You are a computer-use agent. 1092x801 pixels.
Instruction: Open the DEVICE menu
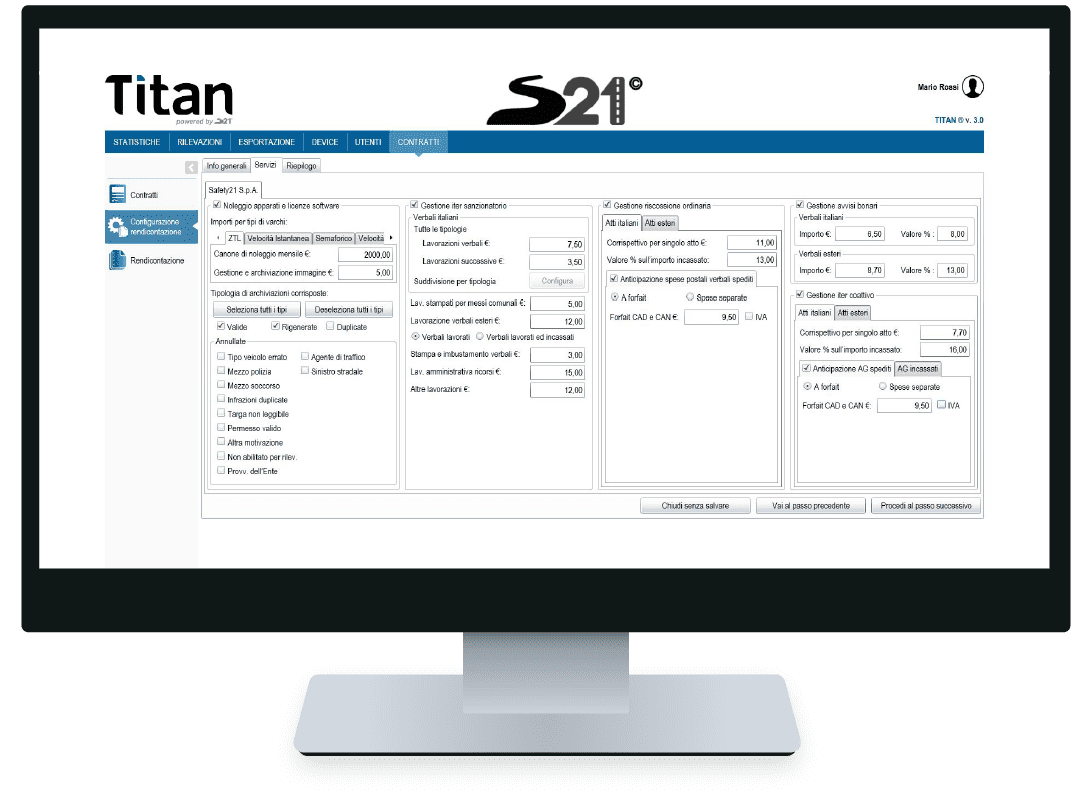(325, 142)
